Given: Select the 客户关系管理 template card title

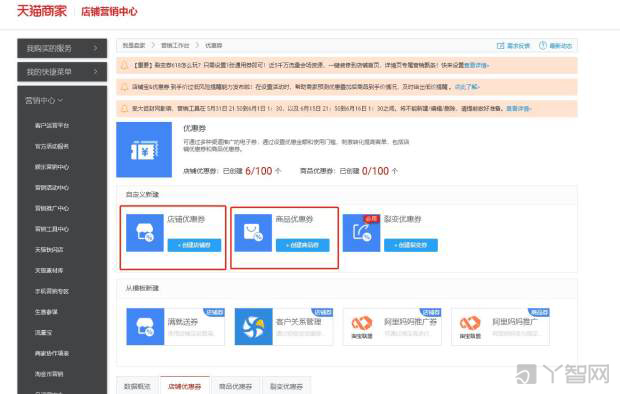Looking at the screenshot, I should (x=299, y=322).
